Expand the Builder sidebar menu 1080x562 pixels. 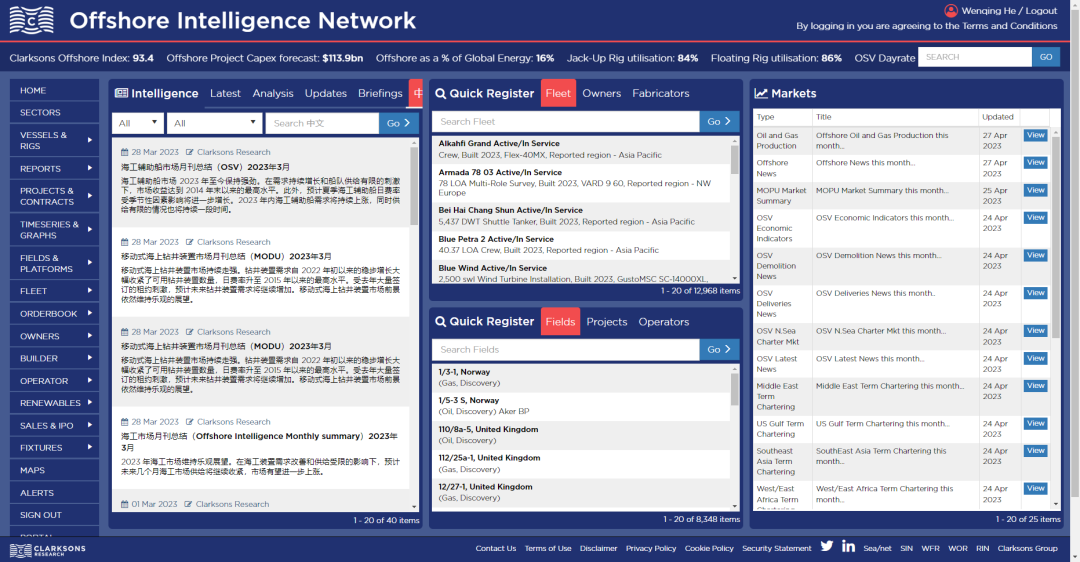coord(54,358)
